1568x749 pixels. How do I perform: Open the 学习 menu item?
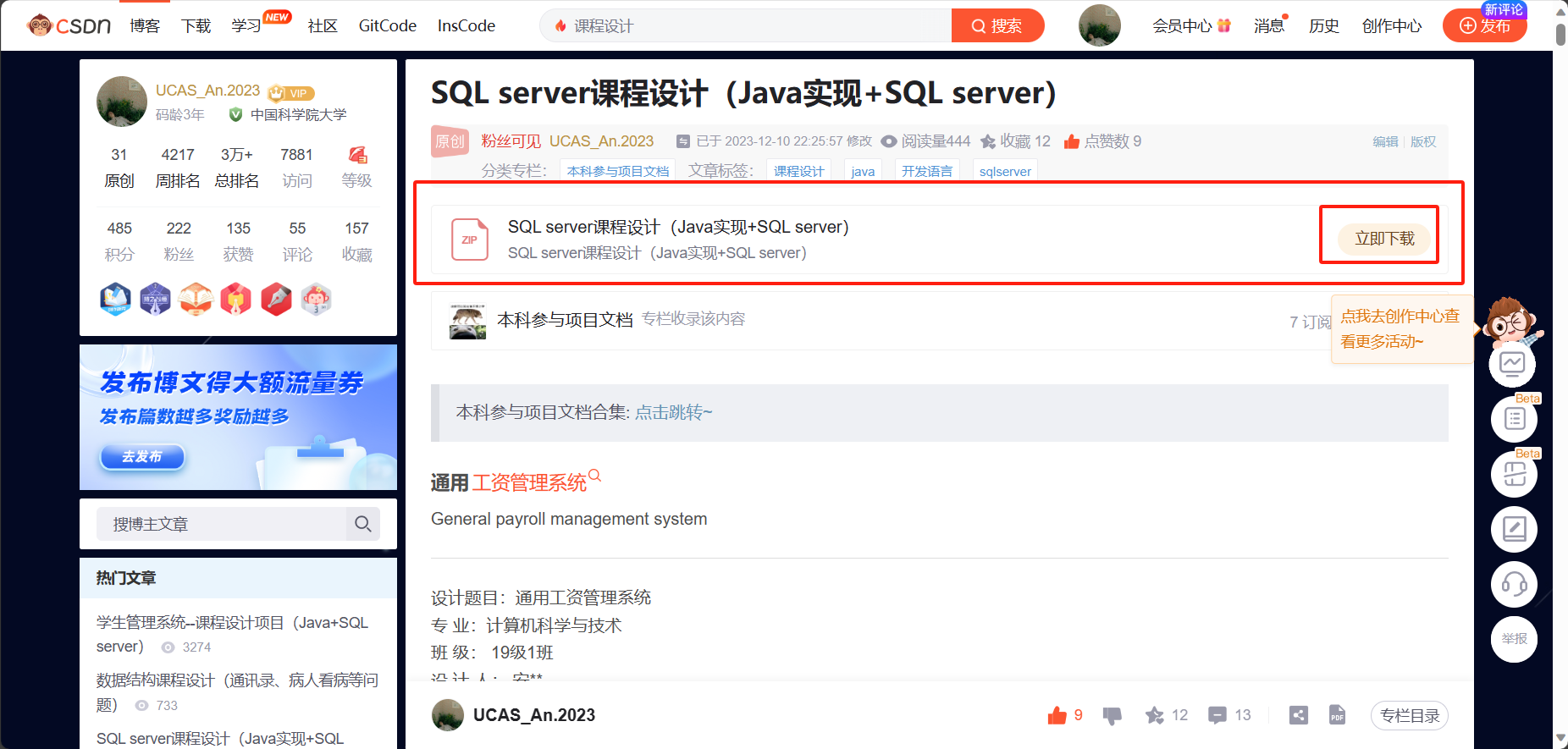coord(246,26)
